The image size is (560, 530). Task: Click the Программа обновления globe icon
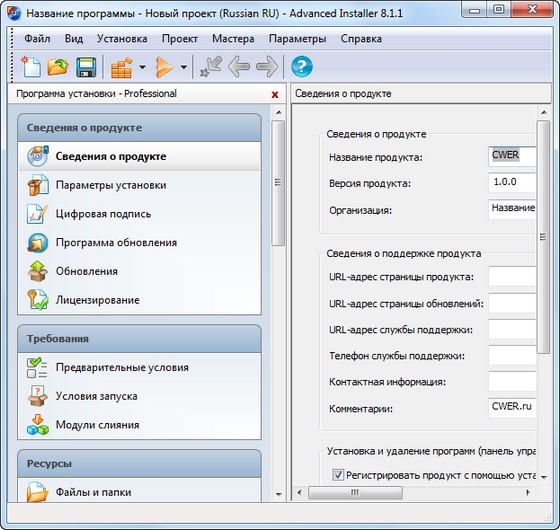38,242
